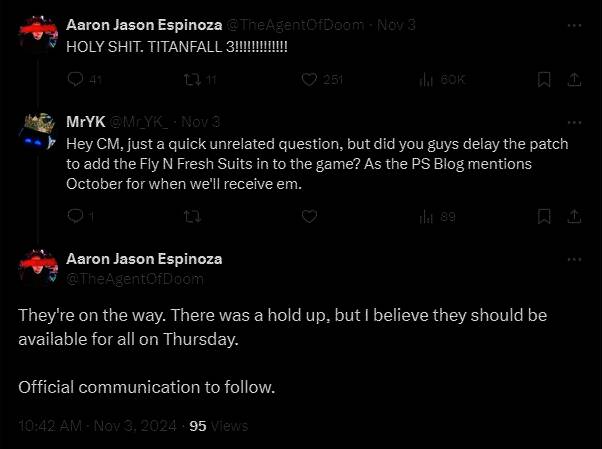Reply to MrYK's question tweet

(x=77, y=215)
